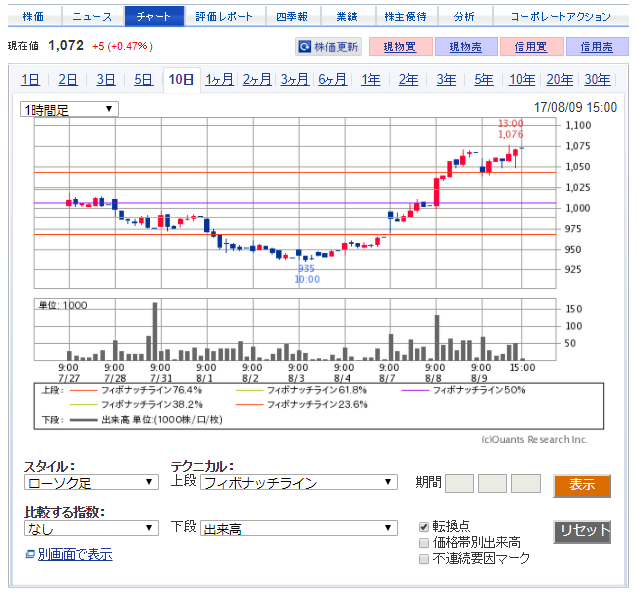
Task: Select the 2年 chart period
Action: [x=409, y=79]
